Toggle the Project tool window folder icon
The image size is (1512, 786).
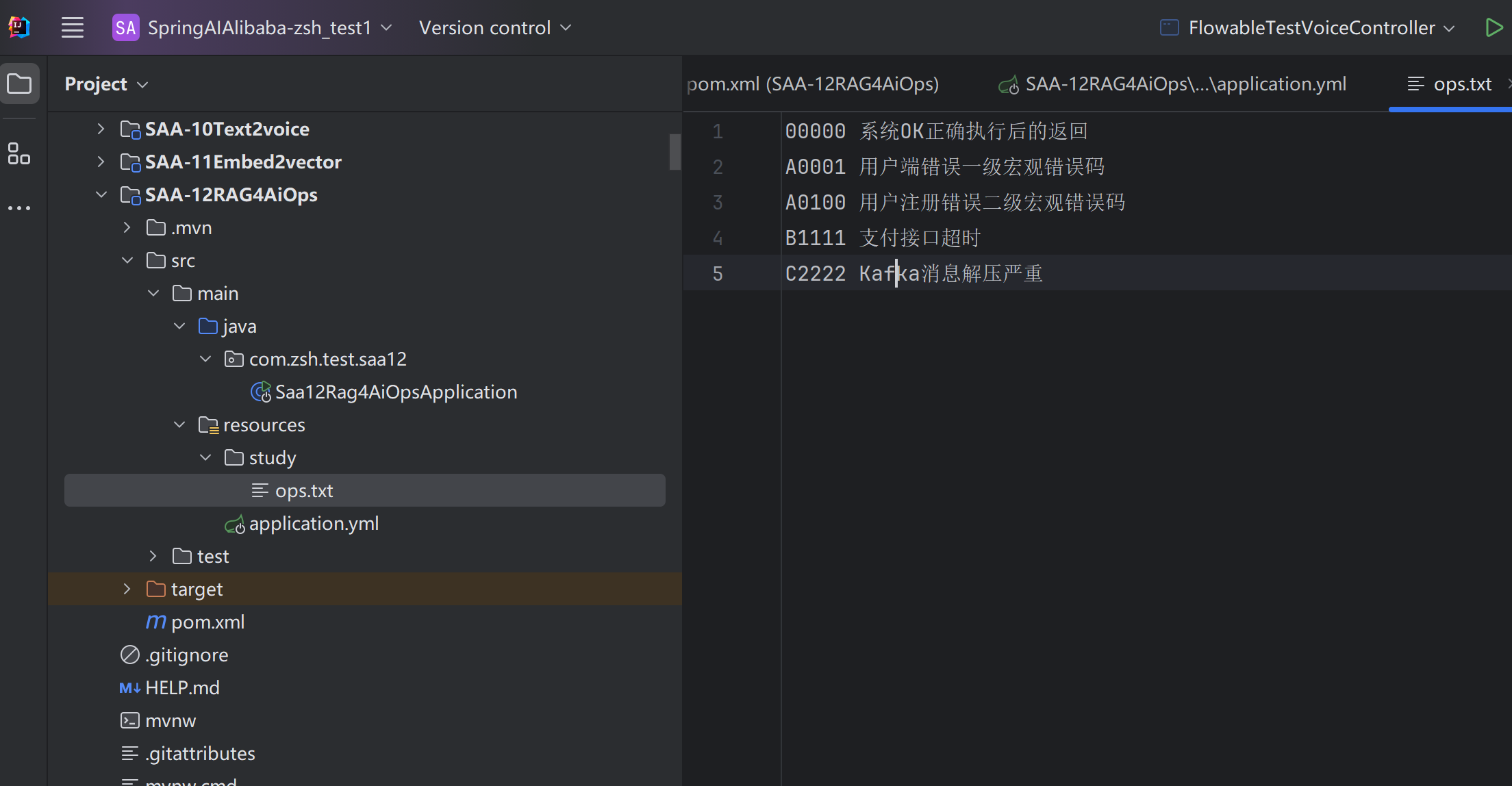pos(19,84)
